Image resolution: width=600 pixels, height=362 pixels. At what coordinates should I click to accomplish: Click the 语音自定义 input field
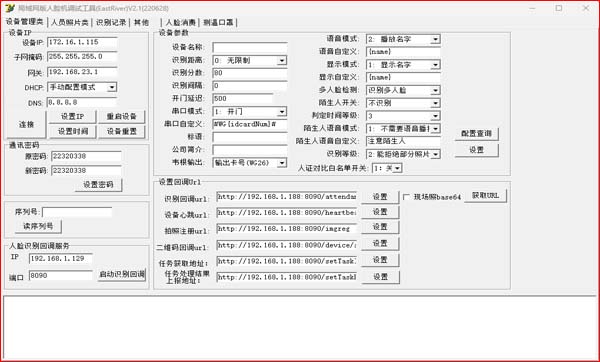[403, 52]
